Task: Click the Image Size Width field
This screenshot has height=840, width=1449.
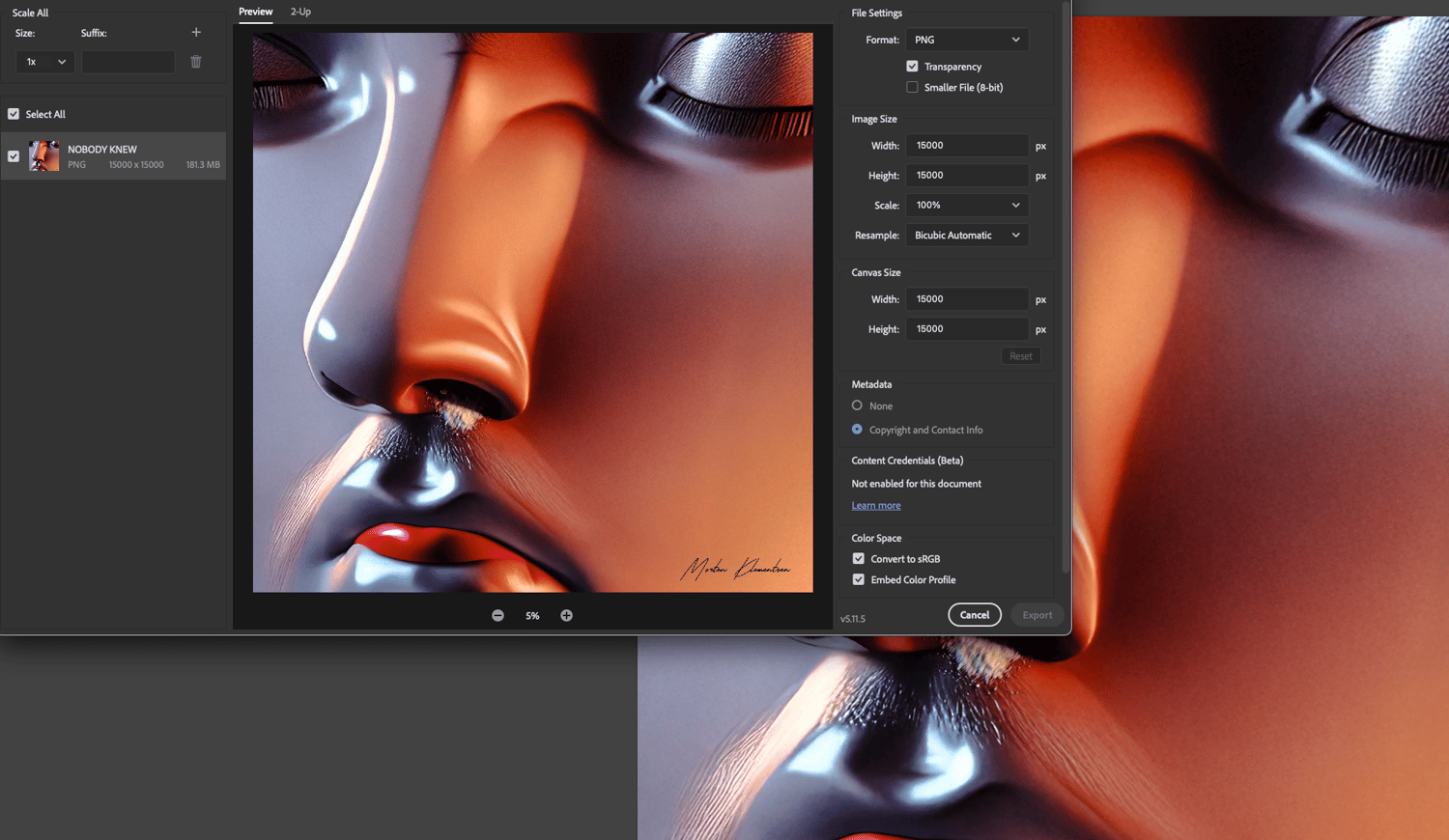Action: coord(967,145)
